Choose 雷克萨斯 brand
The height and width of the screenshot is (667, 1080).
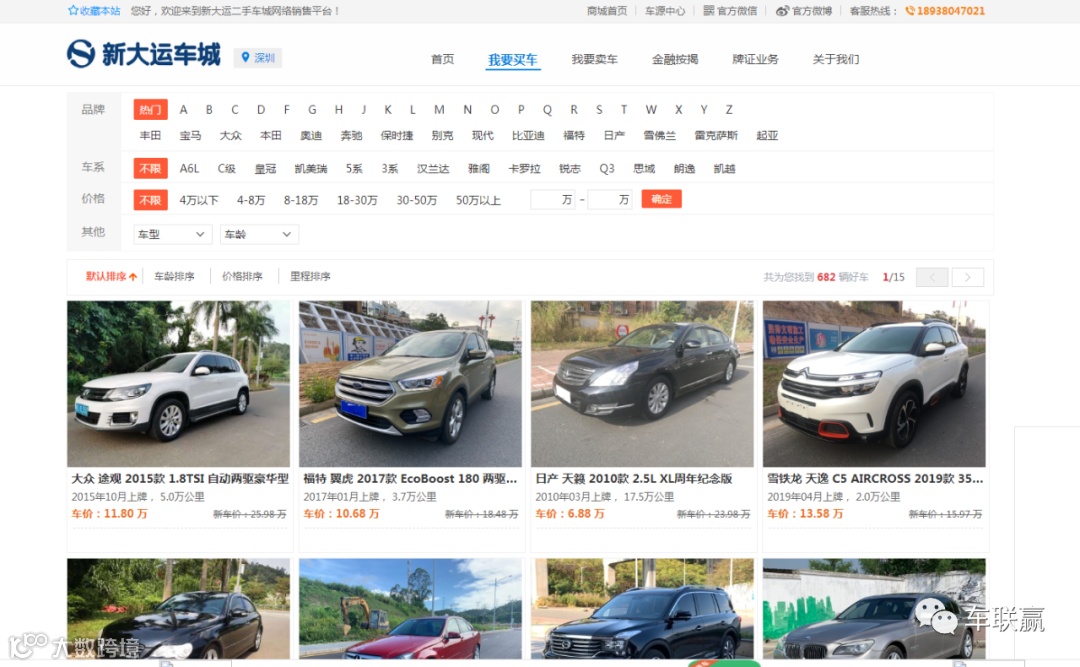point(716,136)
